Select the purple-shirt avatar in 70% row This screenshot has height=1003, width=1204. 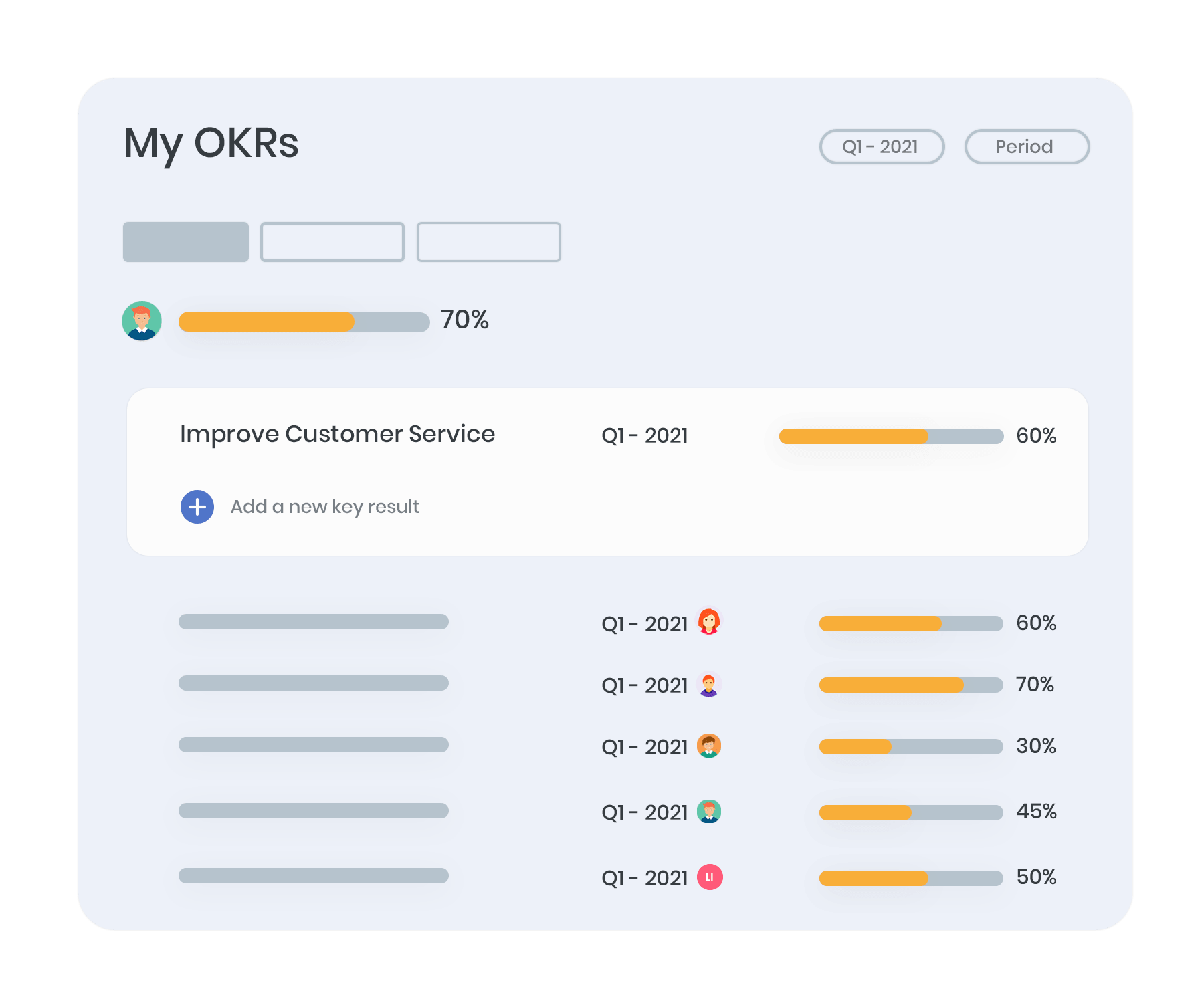709,684
